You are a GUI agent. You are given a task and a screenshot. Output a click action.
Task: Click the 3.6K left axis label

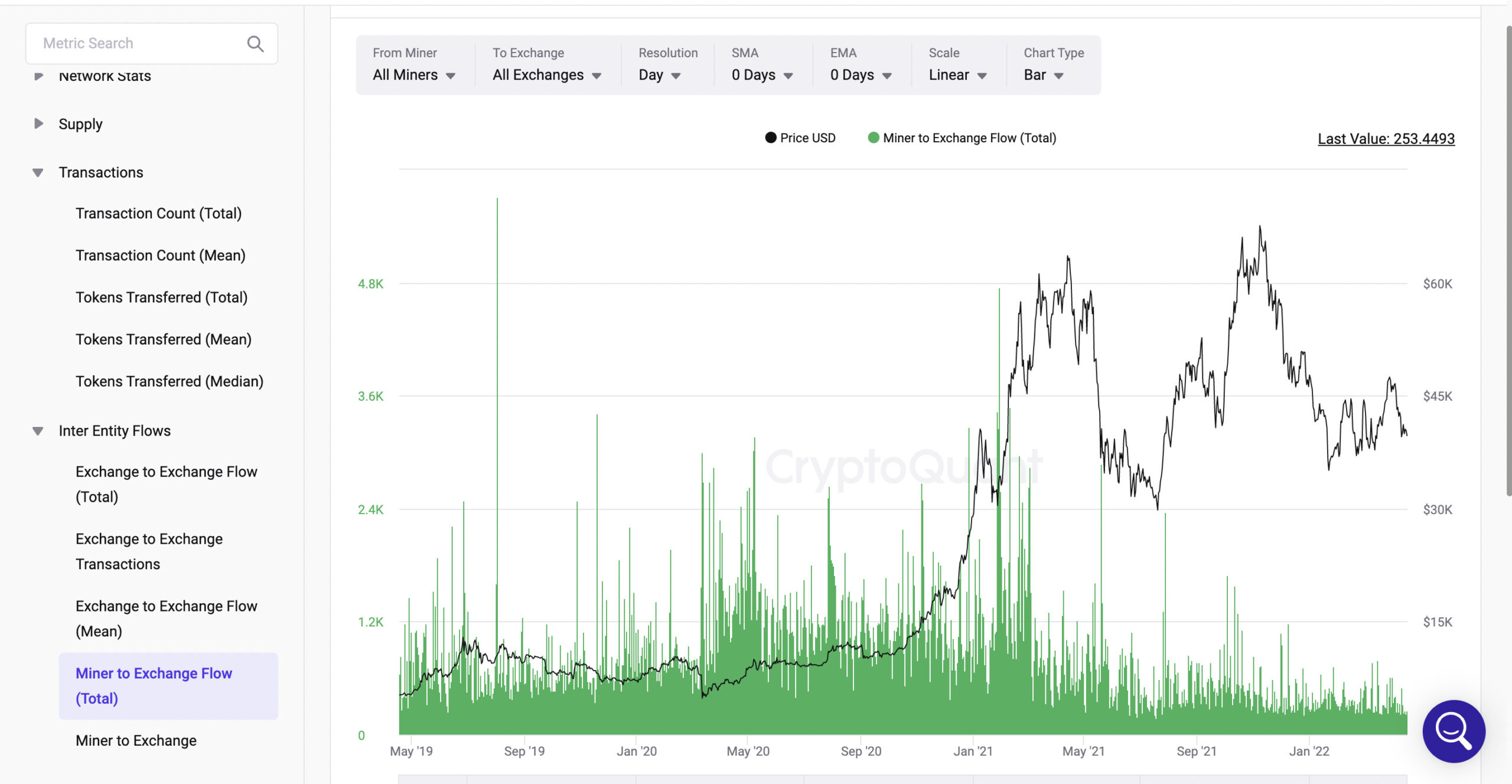[370, 396]
